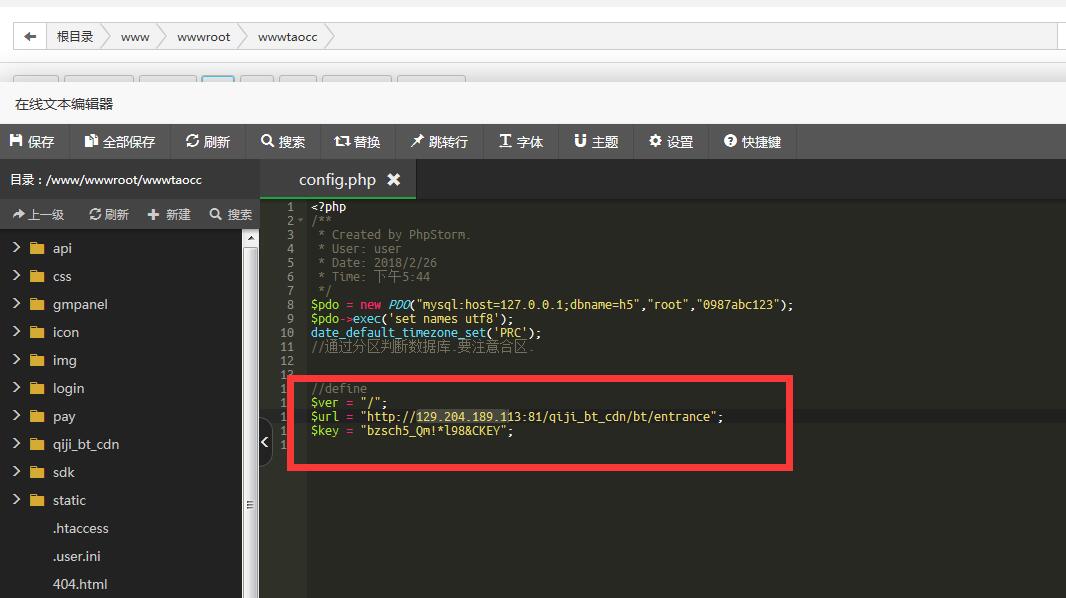
Task: Open the Replace (替换) tool
Action: click(x=357, y=142)
